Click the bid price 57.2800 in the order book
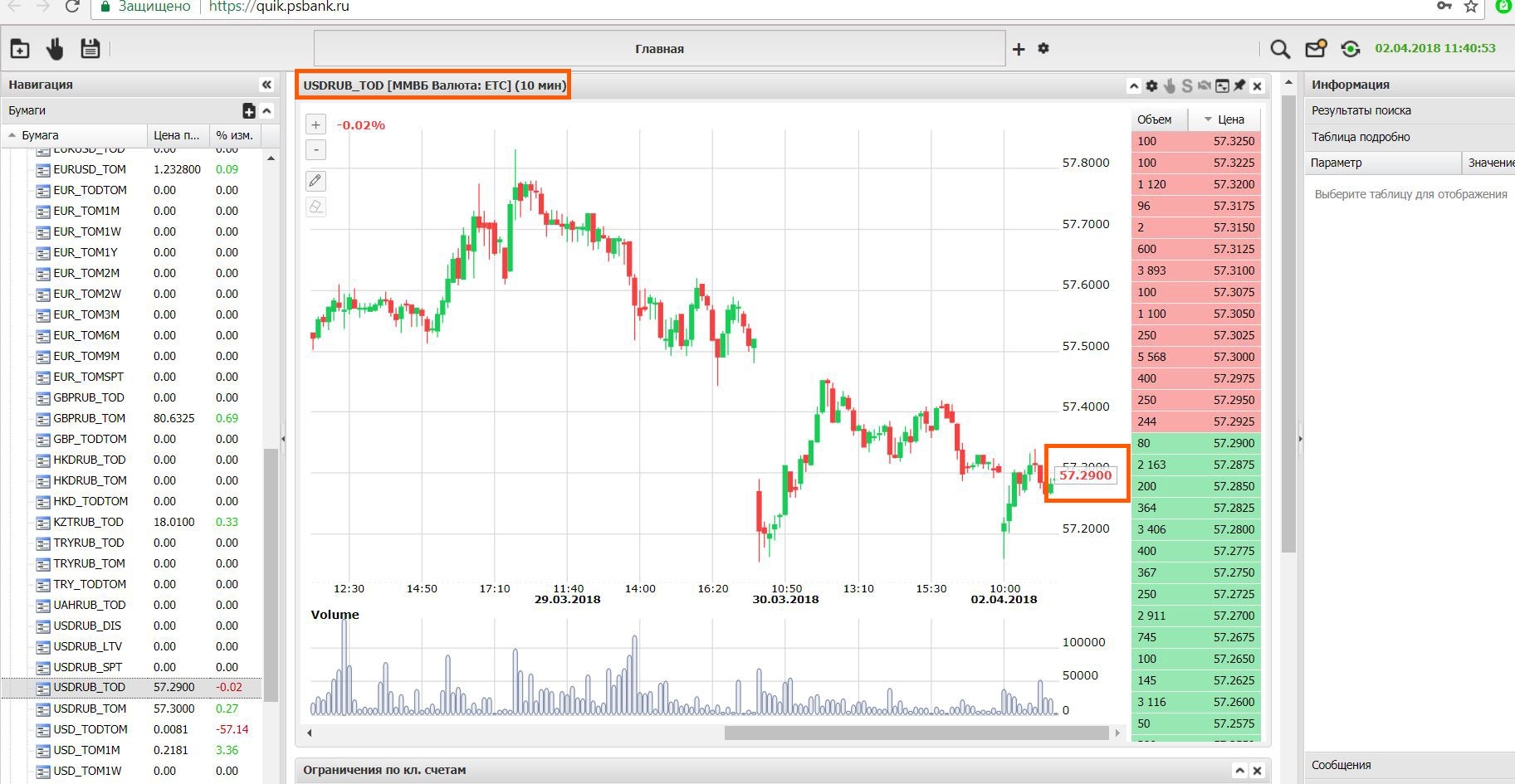This screenshot has width=1515, height=784. point(1234,529)
